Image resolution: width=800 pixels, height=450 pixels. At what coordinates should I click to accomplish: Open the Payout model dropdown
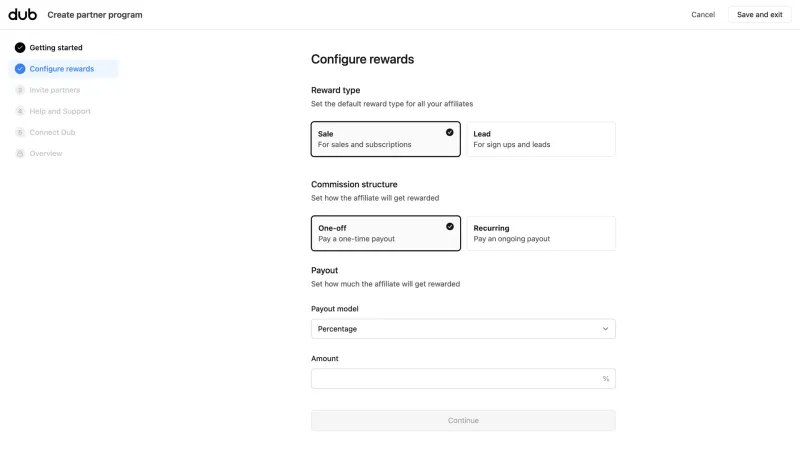point(463,329)
